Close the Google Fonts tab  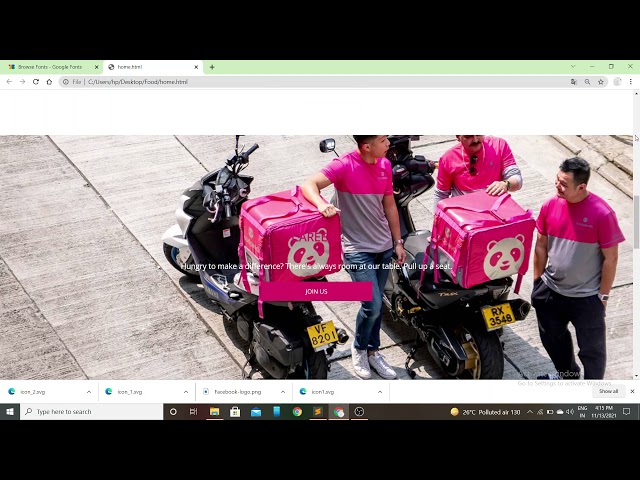(x=96, y=67)
